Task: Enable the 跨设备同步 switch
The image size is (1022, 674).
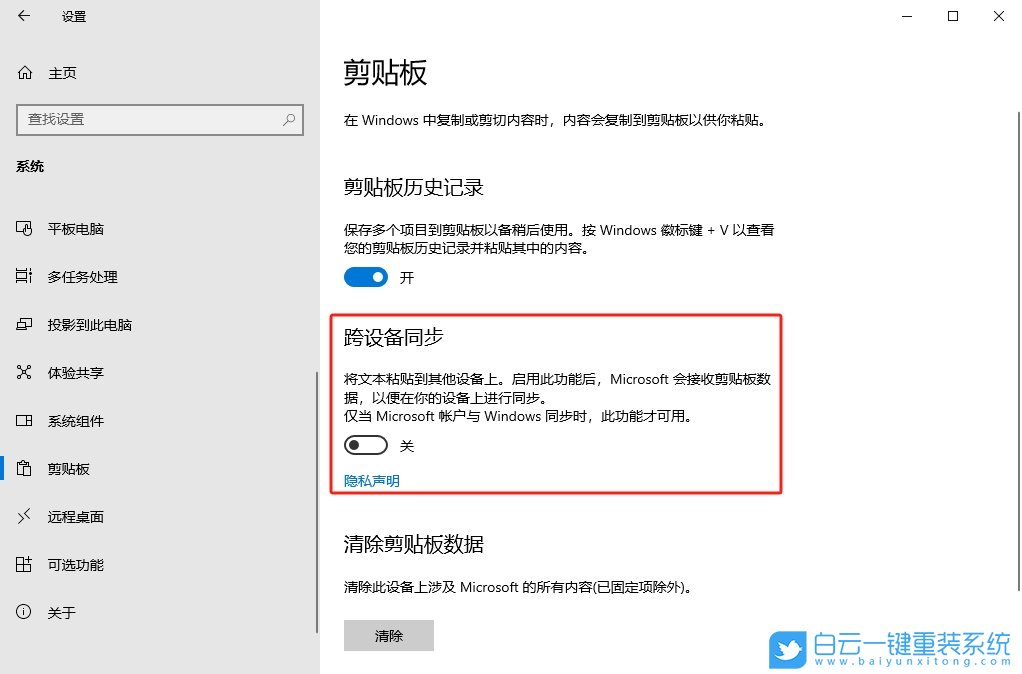Action: pyautogui.click(x=365, y=444)
